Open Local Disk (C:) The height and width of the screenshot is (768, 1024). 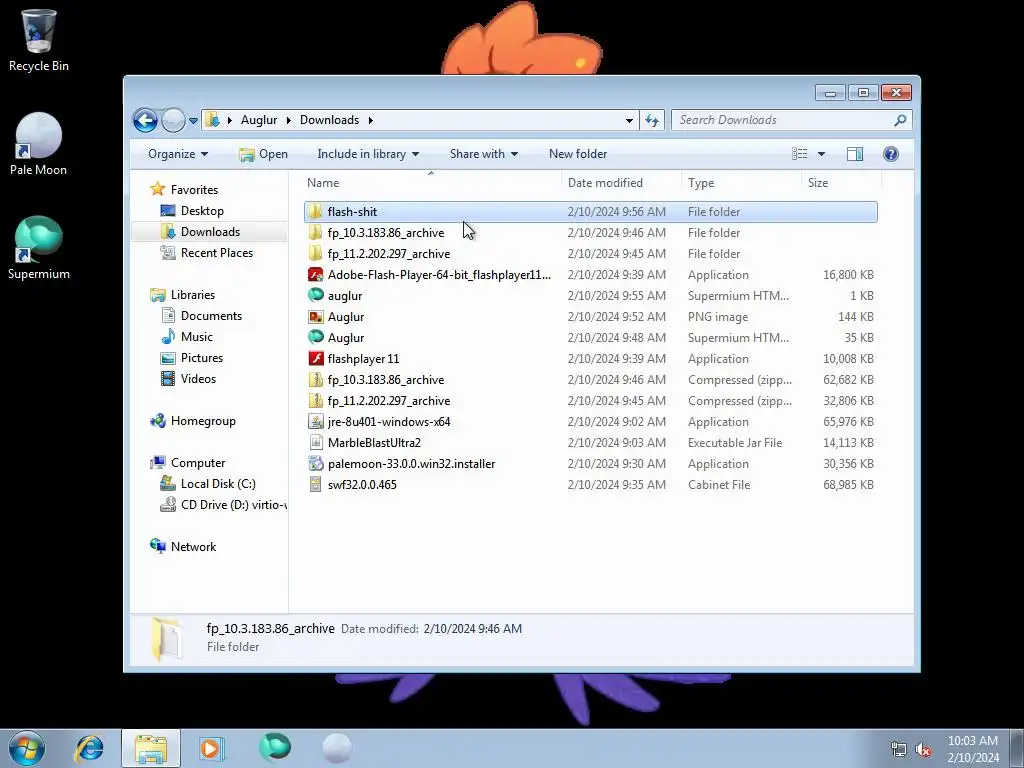(x=218, y=484)
